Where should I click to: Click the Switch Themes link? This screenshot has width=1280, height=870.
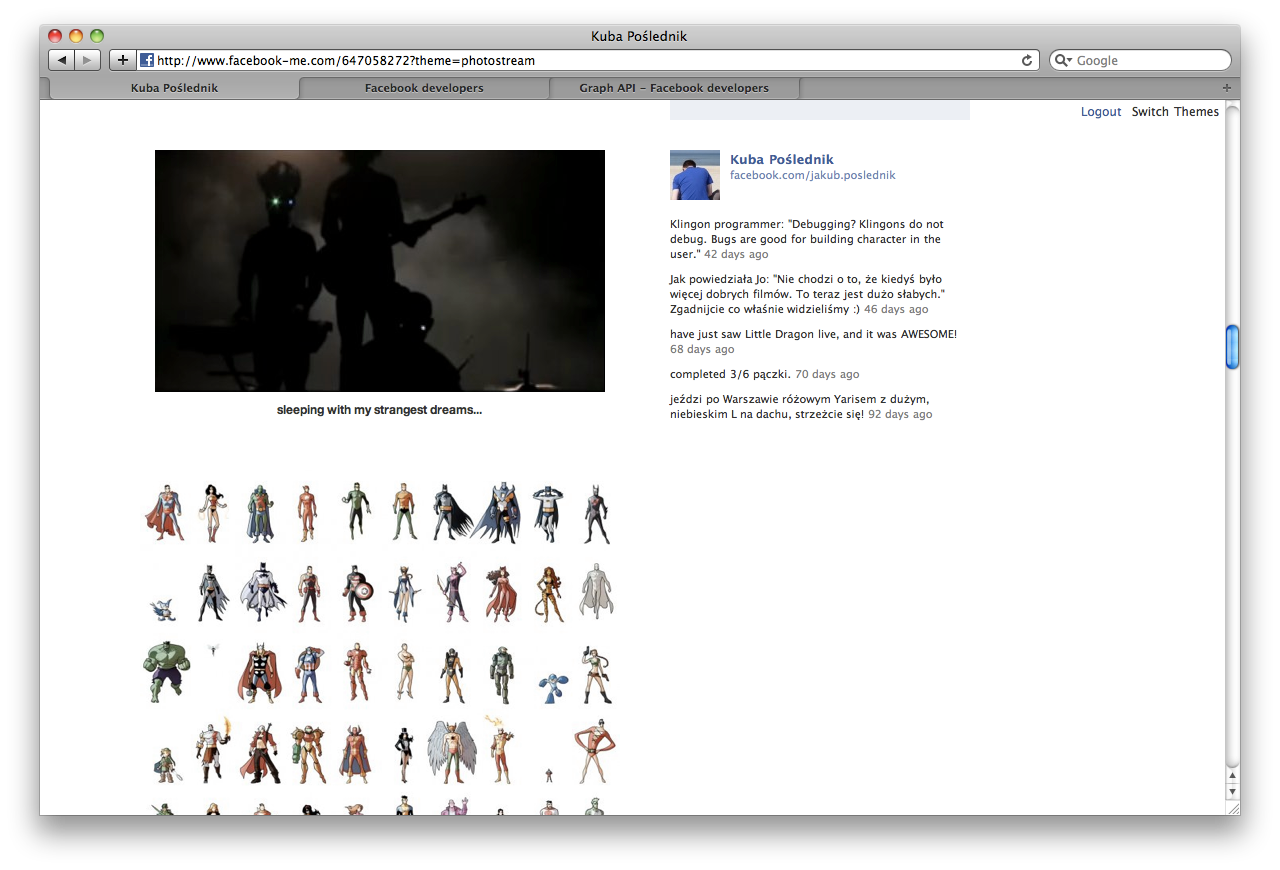(1175, 112)
